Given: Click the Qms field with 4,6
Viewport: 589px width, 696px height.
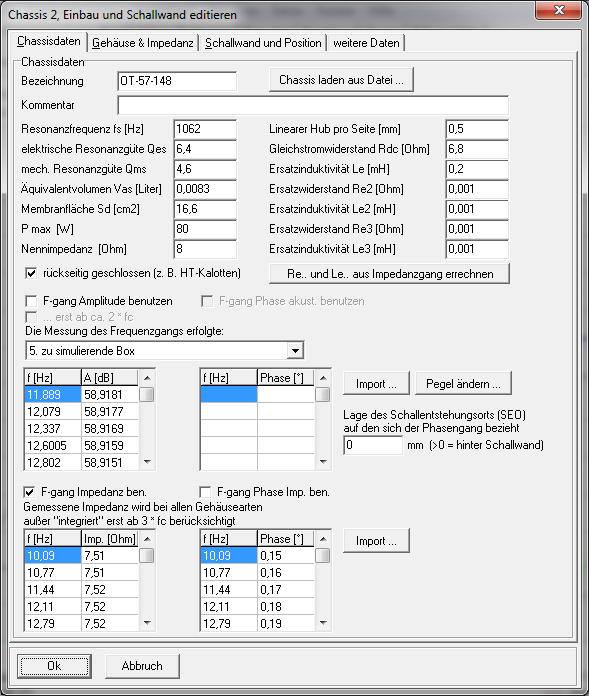Looking at the screenshot, I should [205, 169].
